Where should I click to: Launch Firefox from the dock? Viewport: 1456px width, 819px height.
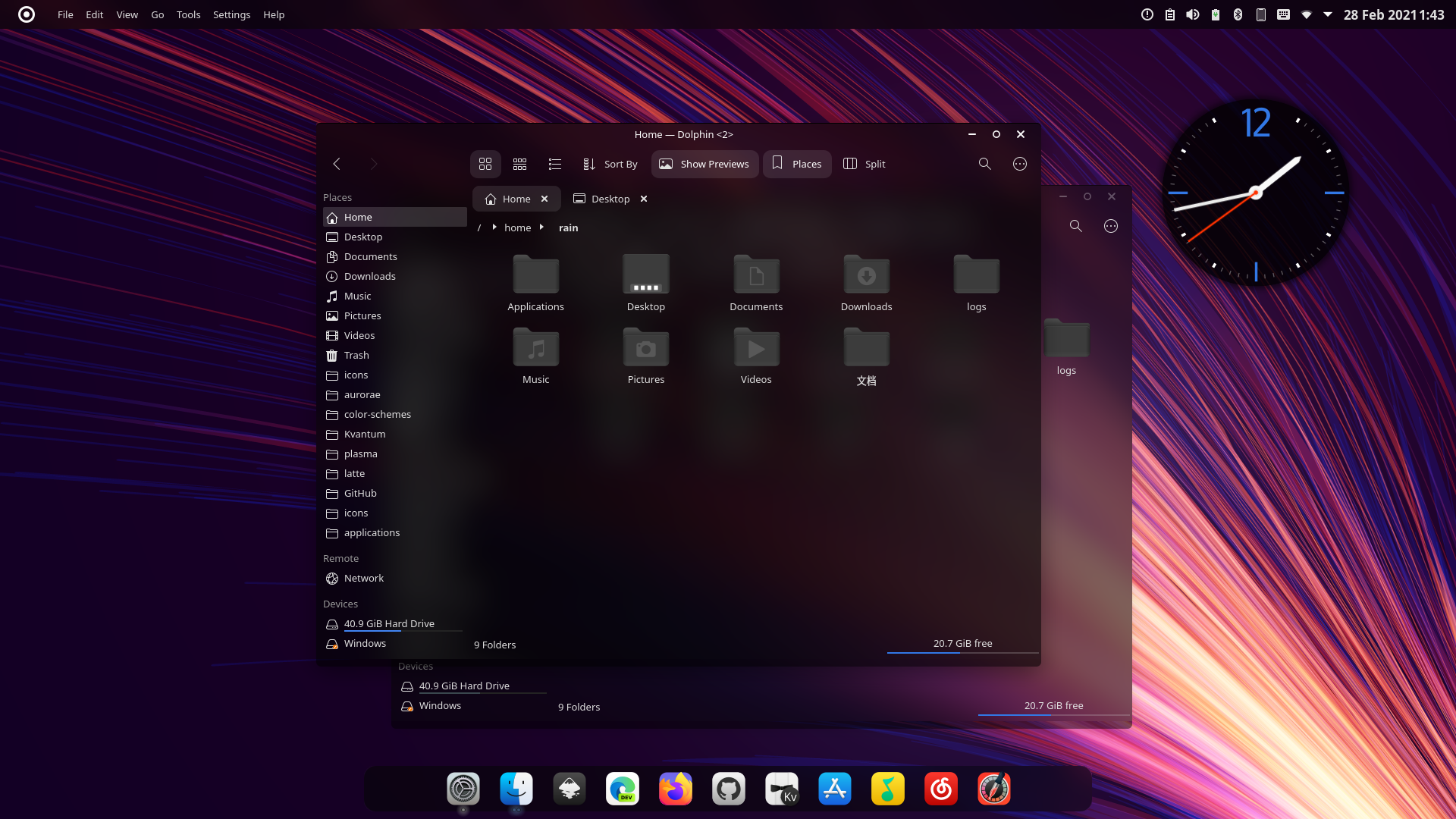coord(675,789)
